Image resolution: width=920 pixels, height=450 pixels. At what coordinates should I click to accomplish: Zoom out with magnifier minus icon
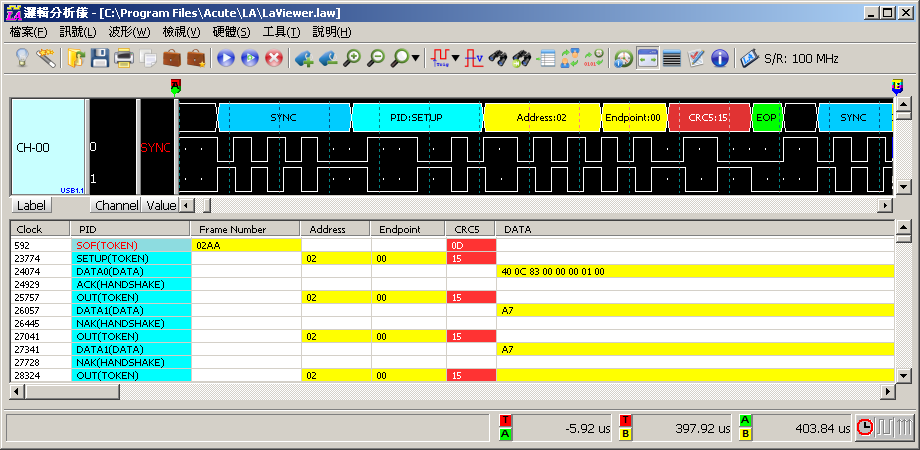click(376, 58)
